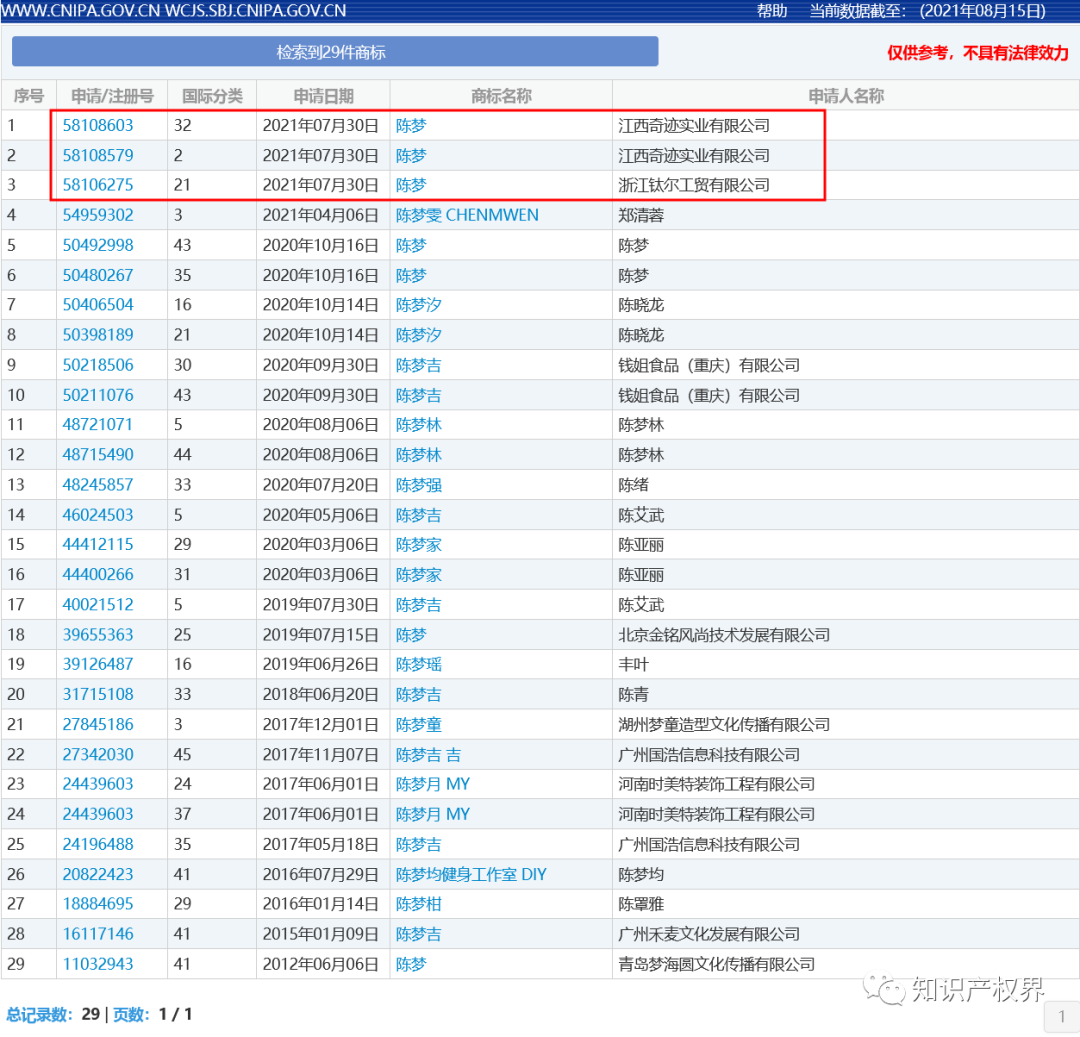The height and width of the screenshot is (1037, 1080).
Task: Open the 帮助 help link
Action: click(x=771, y=11)
